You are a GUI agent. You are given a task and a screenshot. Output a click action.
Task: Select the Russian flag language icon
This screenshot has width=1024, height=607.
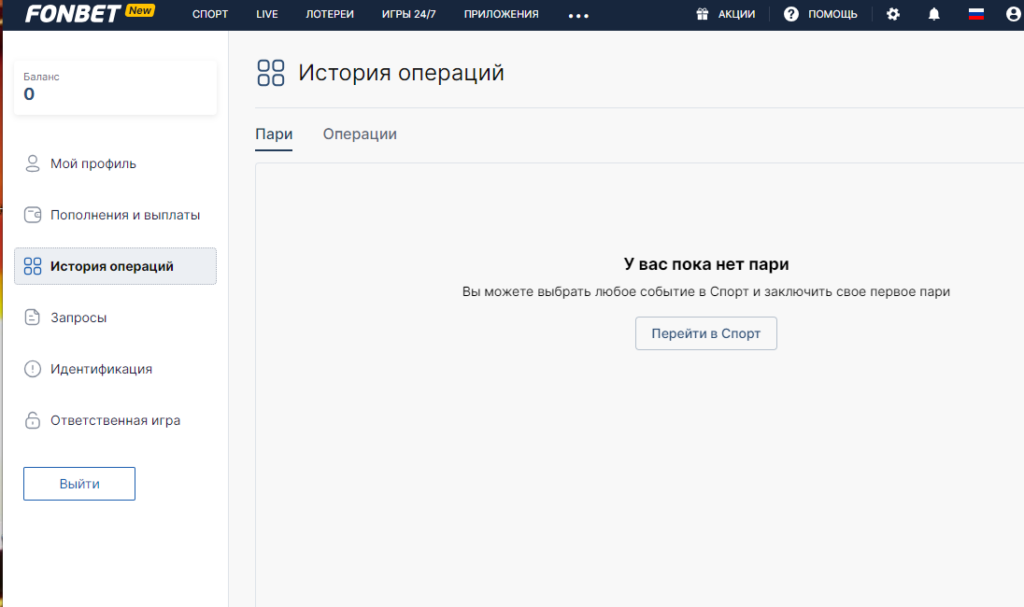(976, 14)
